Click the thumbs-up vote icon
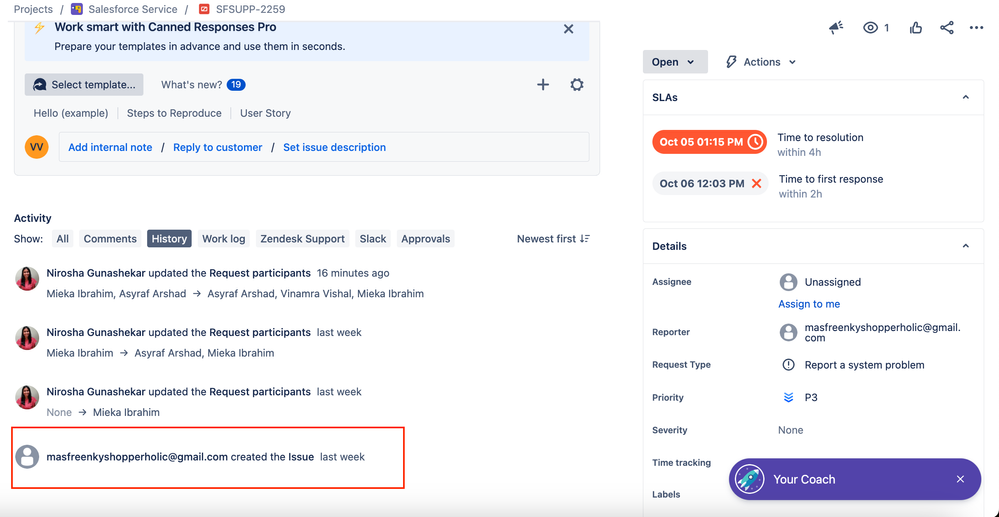This screenshot has height=517, width=999. (x=916, y=27)
